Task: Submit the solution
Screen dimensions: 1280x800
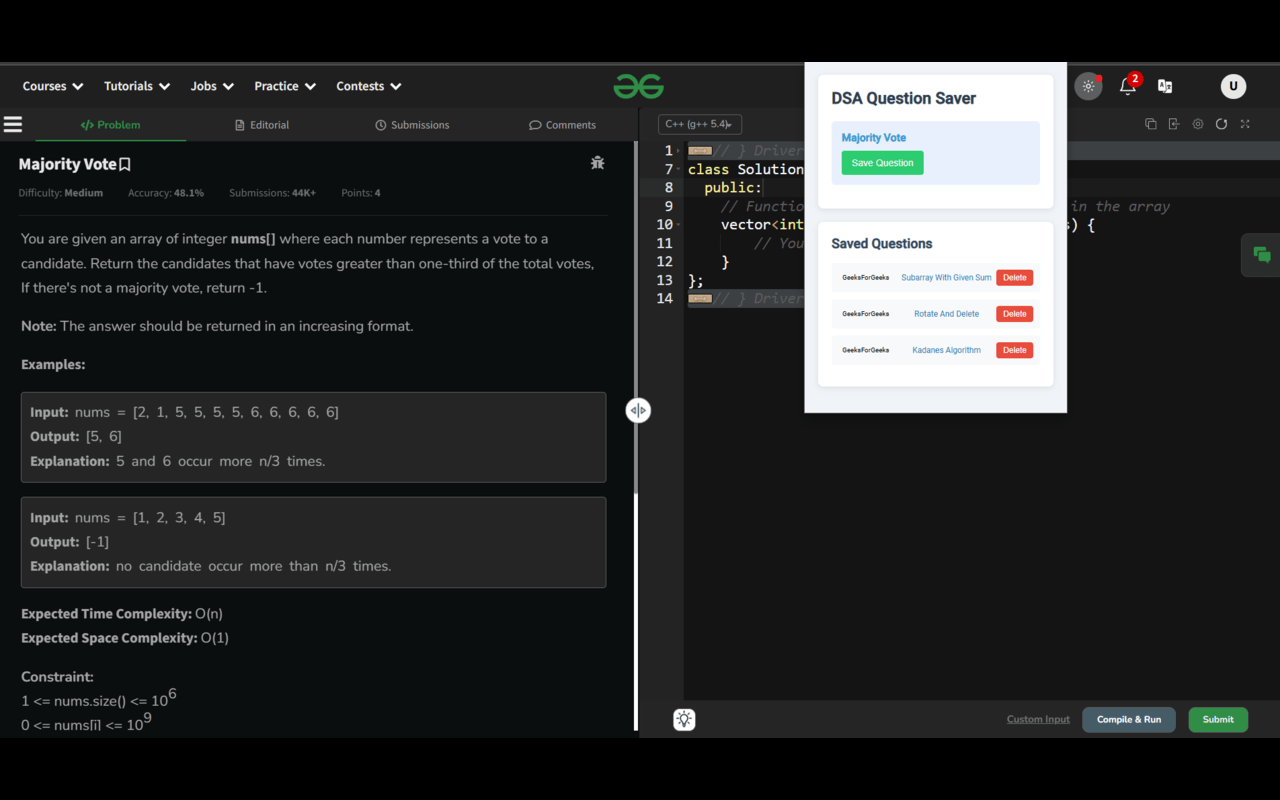Action: tap(1218, 719)
